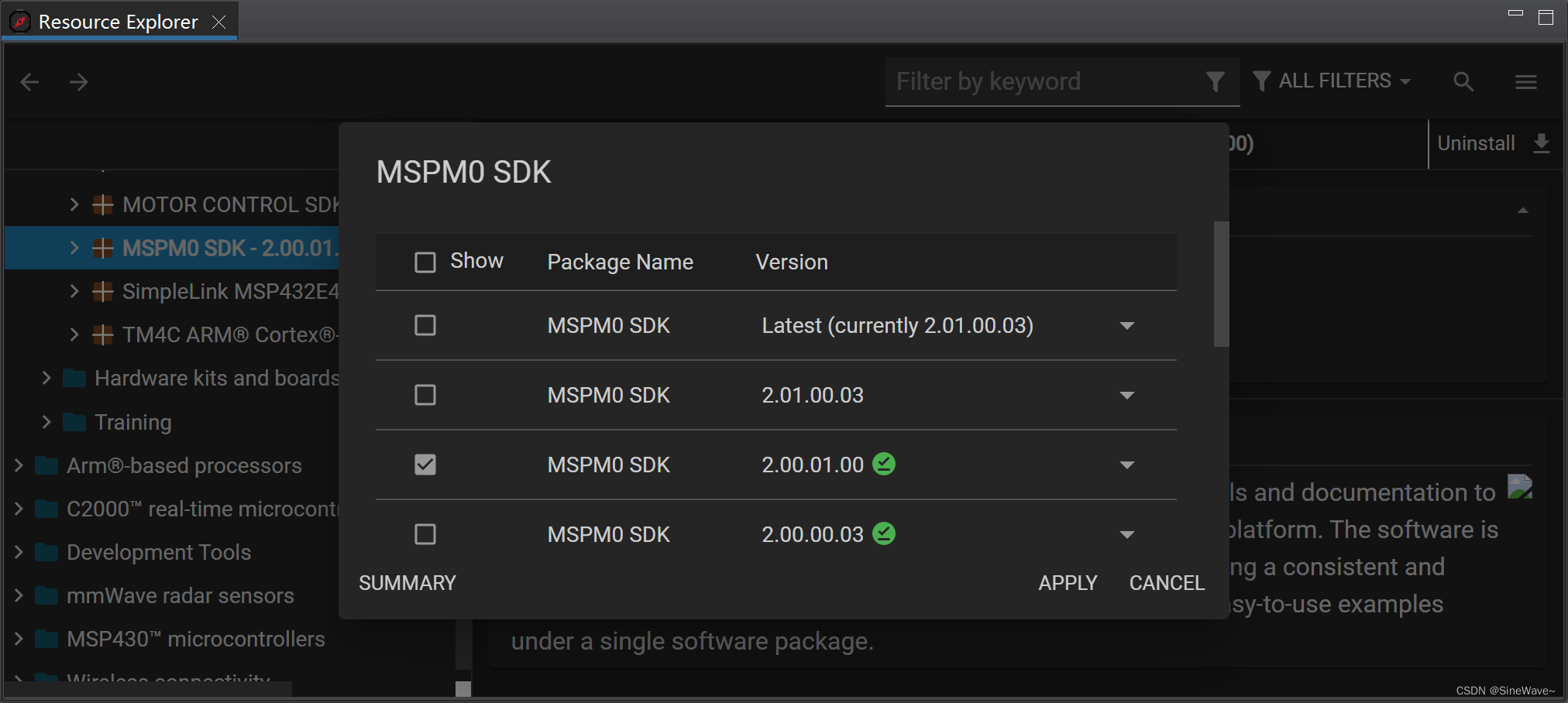Open the dropdown arrow on the 2.00.00.03 row
1568x703 pixels.
(x=1127, y=535)
